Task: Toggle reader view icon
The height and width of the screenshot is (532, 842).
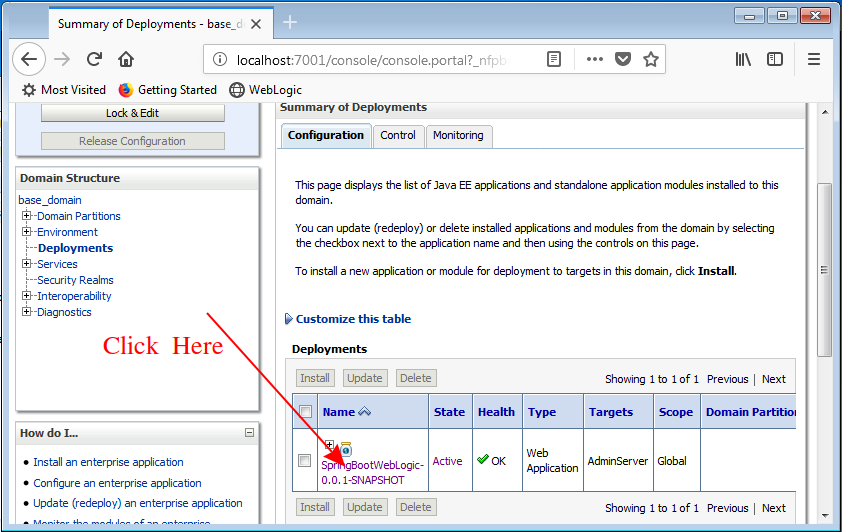Action: point(554,59)
